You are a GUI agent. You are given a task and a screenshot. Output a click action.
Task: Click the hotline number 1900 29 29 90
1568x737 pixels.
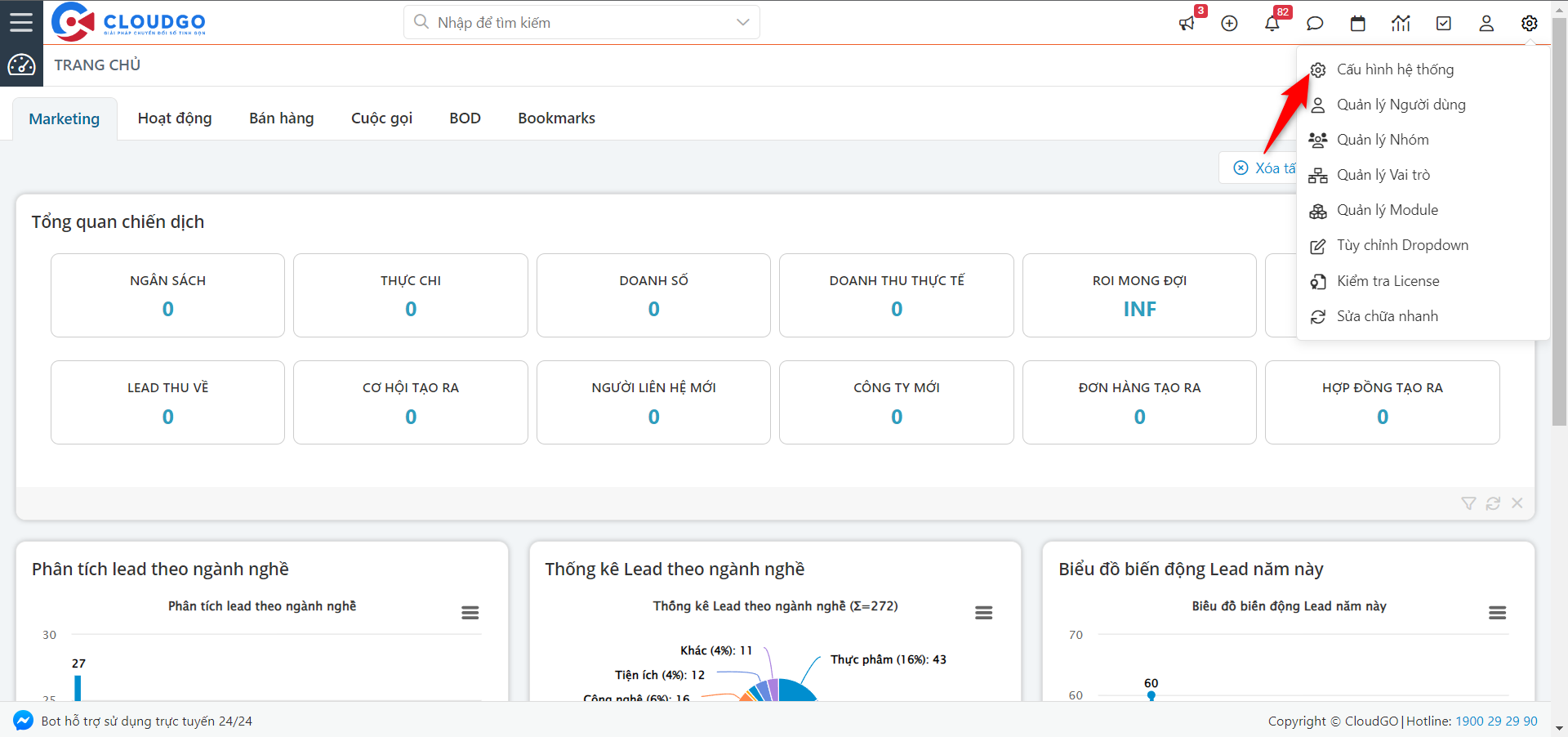[x=1496, y=721]
